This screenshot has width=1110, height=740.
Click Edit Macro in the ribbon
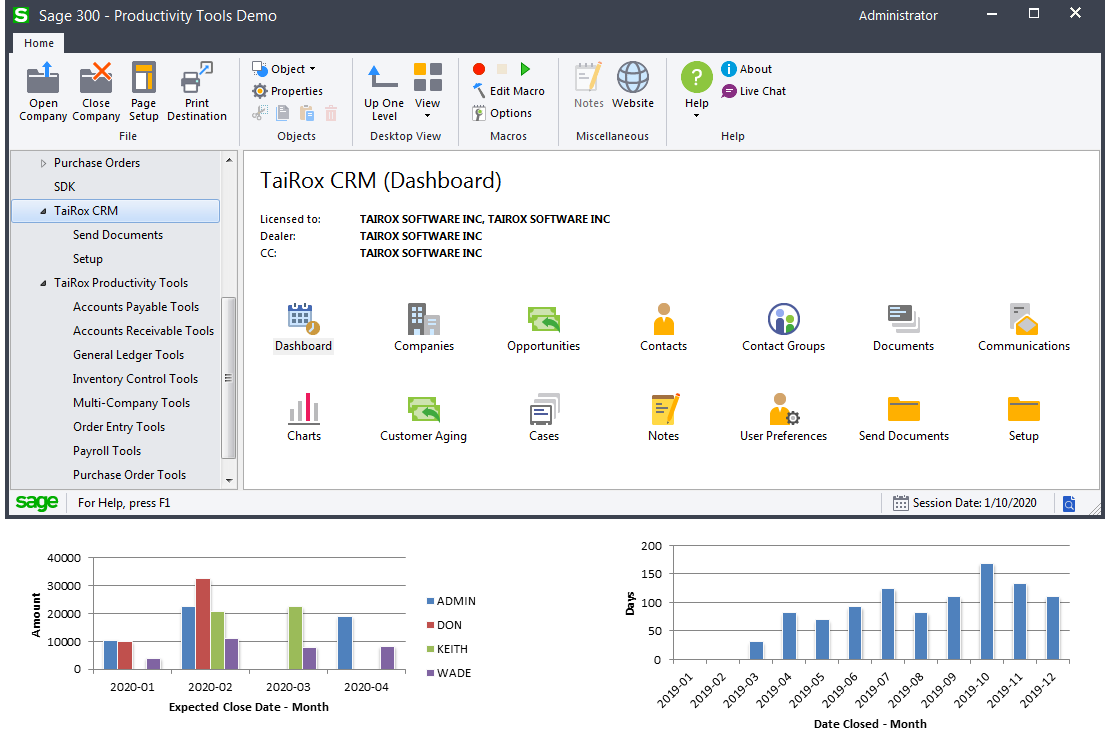pyautogui.click(x=508, y=91)
